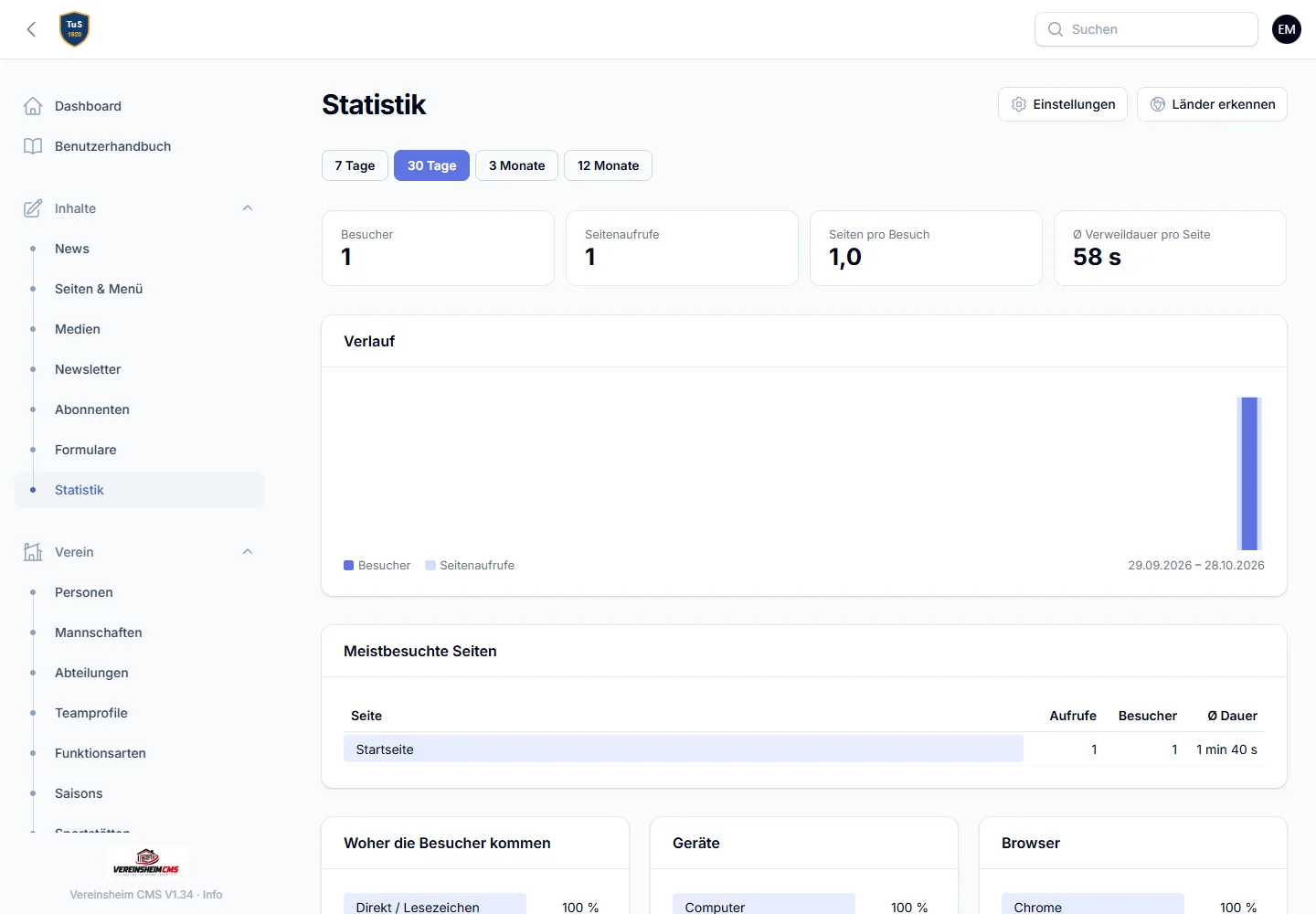Switch to 12 Monate period
1316x914 pixels.
(x=608, y=165)
